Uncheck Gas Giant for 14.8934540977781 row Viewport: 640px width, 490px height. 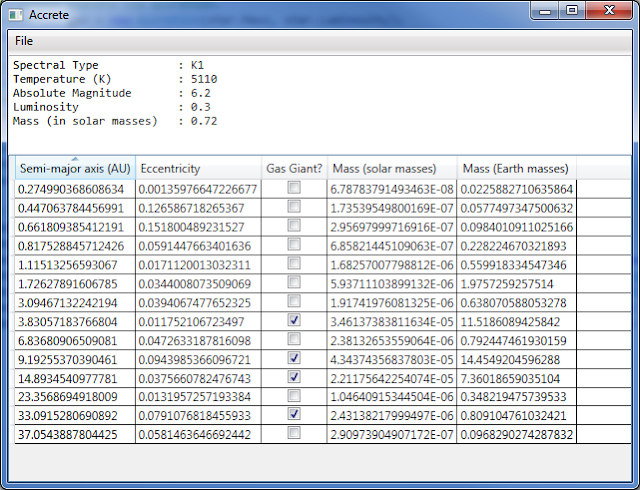pos(294,376)
